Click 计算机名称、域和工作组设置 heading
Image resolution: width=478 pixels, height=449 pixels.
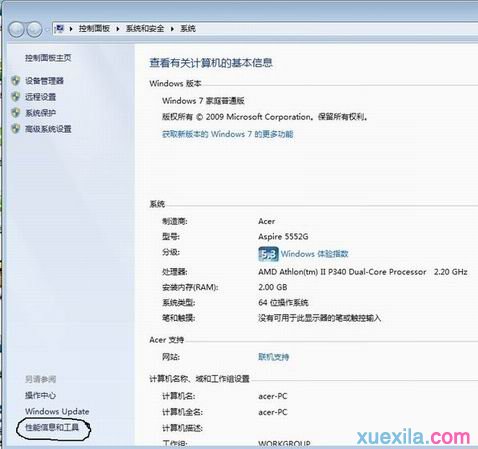click(200, 379)
